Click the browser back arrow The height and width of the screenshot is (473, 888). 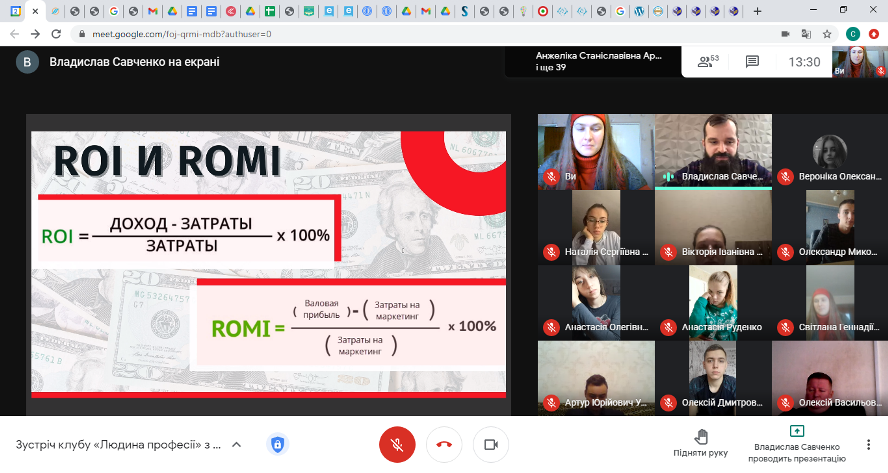(14, 33)
